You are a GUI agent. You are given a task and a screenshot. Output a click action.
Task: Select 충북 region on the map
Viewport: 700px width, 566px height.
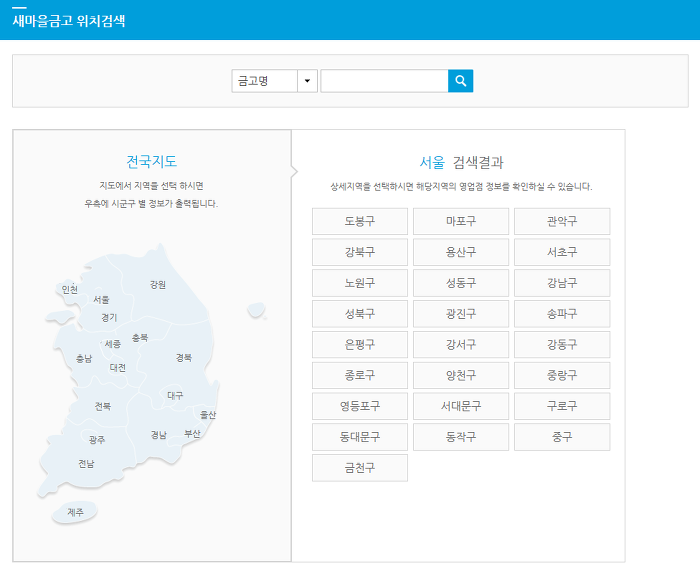(x=140, y=337)
